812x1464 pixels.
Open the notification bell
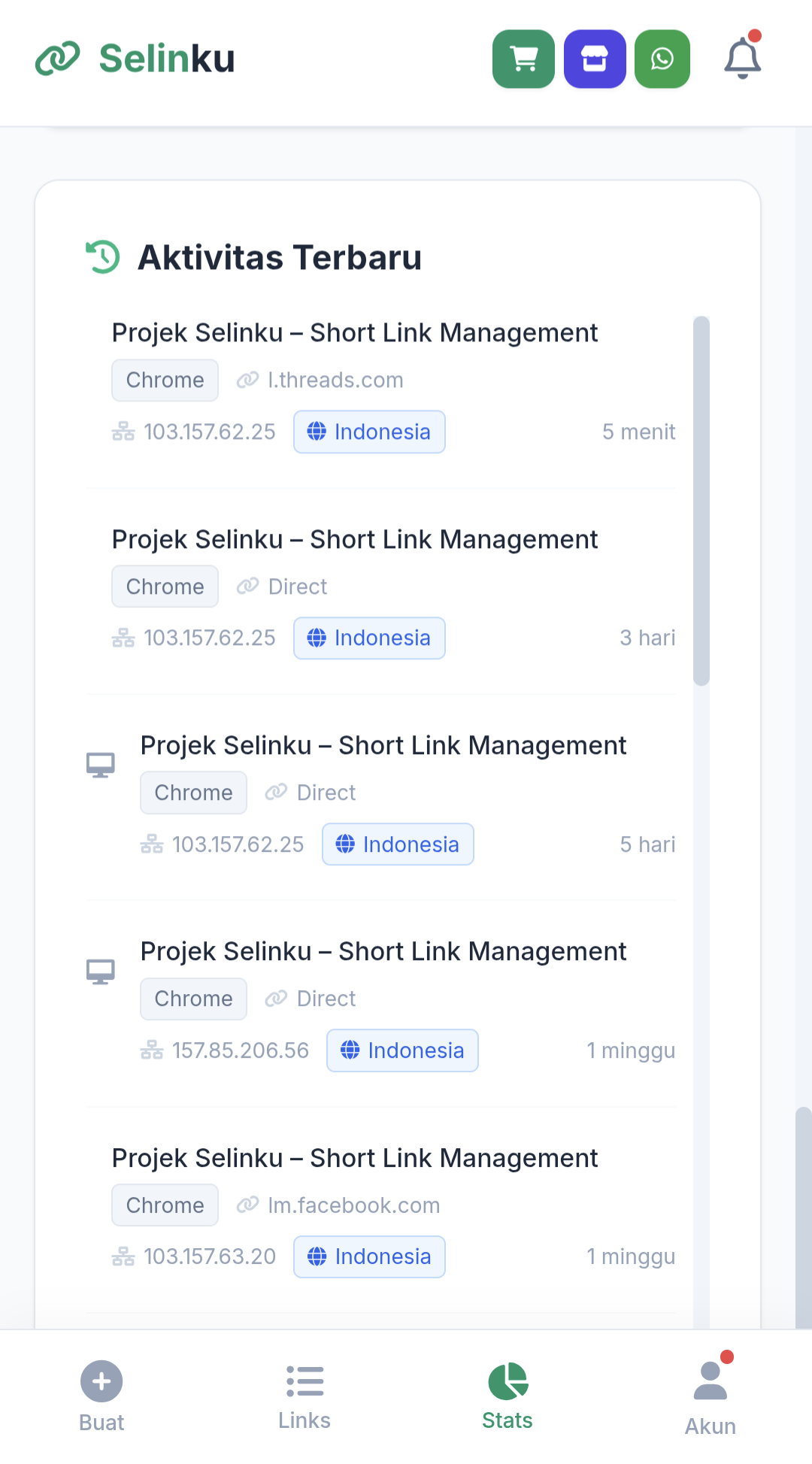pos(743,58)
